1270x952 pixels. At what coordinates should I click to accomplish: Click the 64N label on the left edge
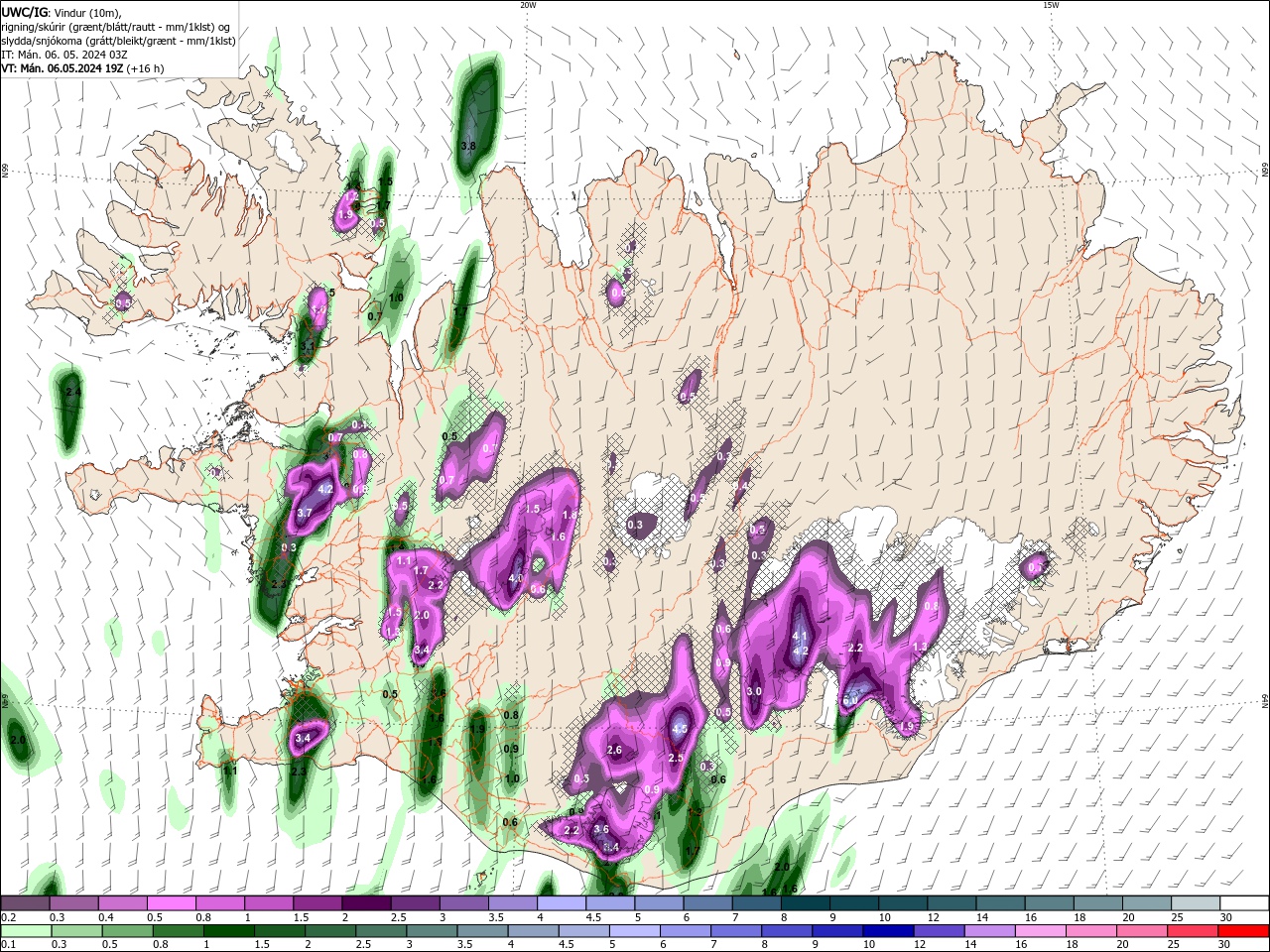coord(5,702)
